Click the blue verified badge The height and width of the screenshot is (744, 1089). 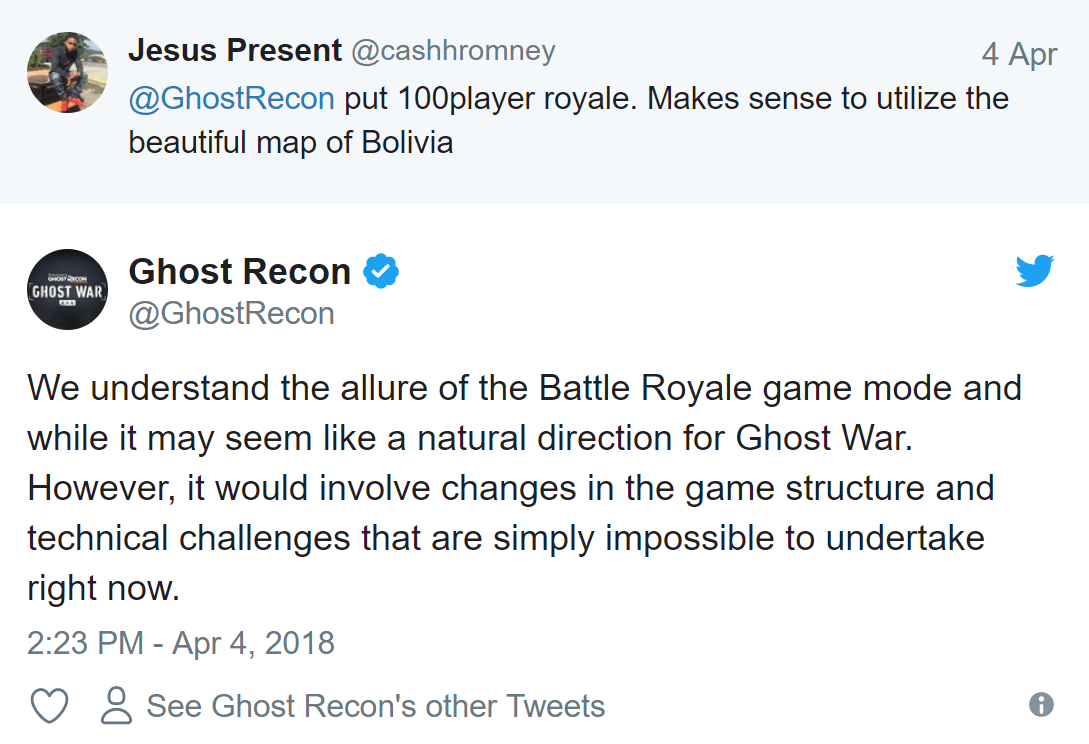(x=381, y=271)
